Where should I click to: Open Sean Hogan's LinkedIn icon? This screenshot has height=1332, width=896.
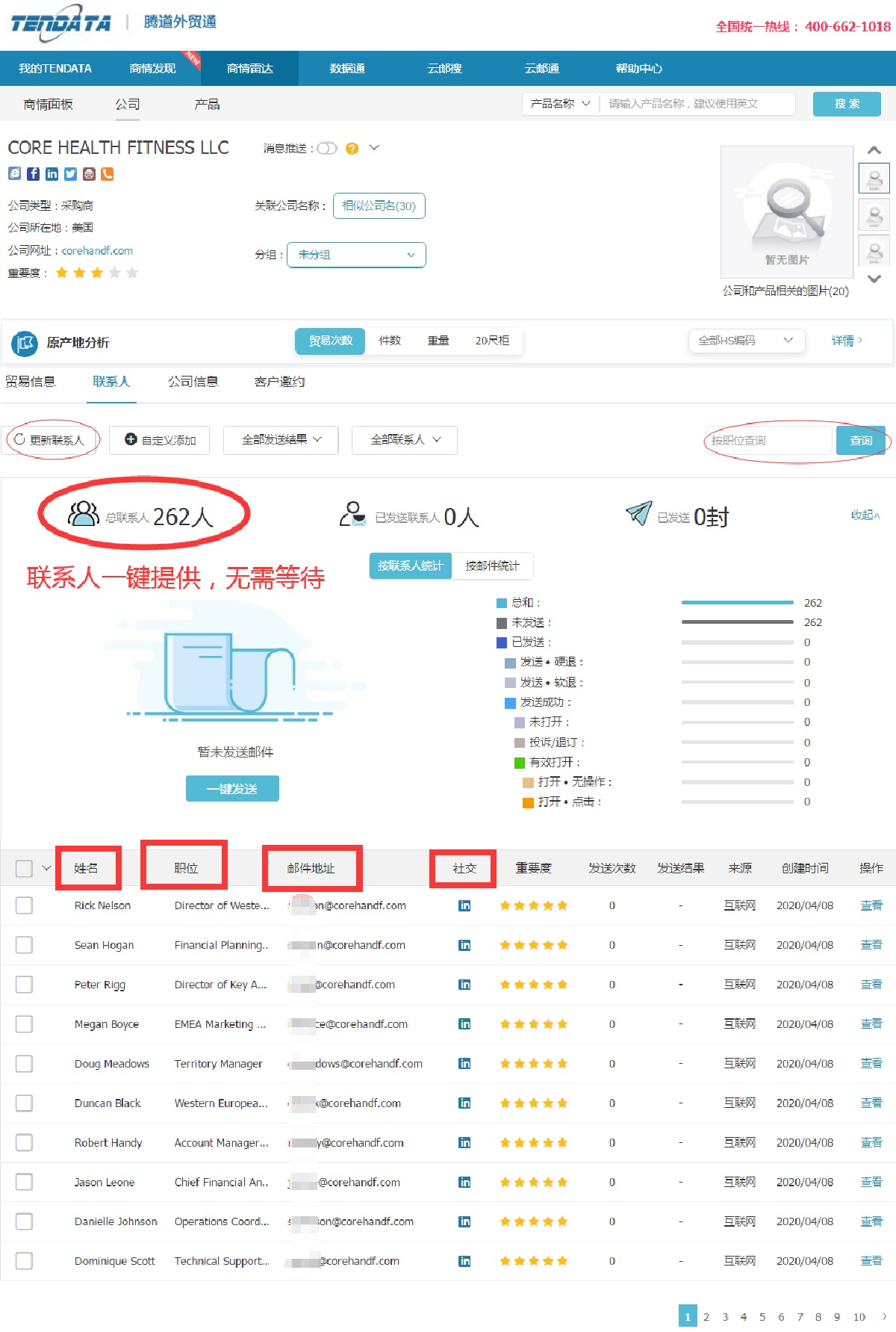pyautogui.click(x=464, y=945)
